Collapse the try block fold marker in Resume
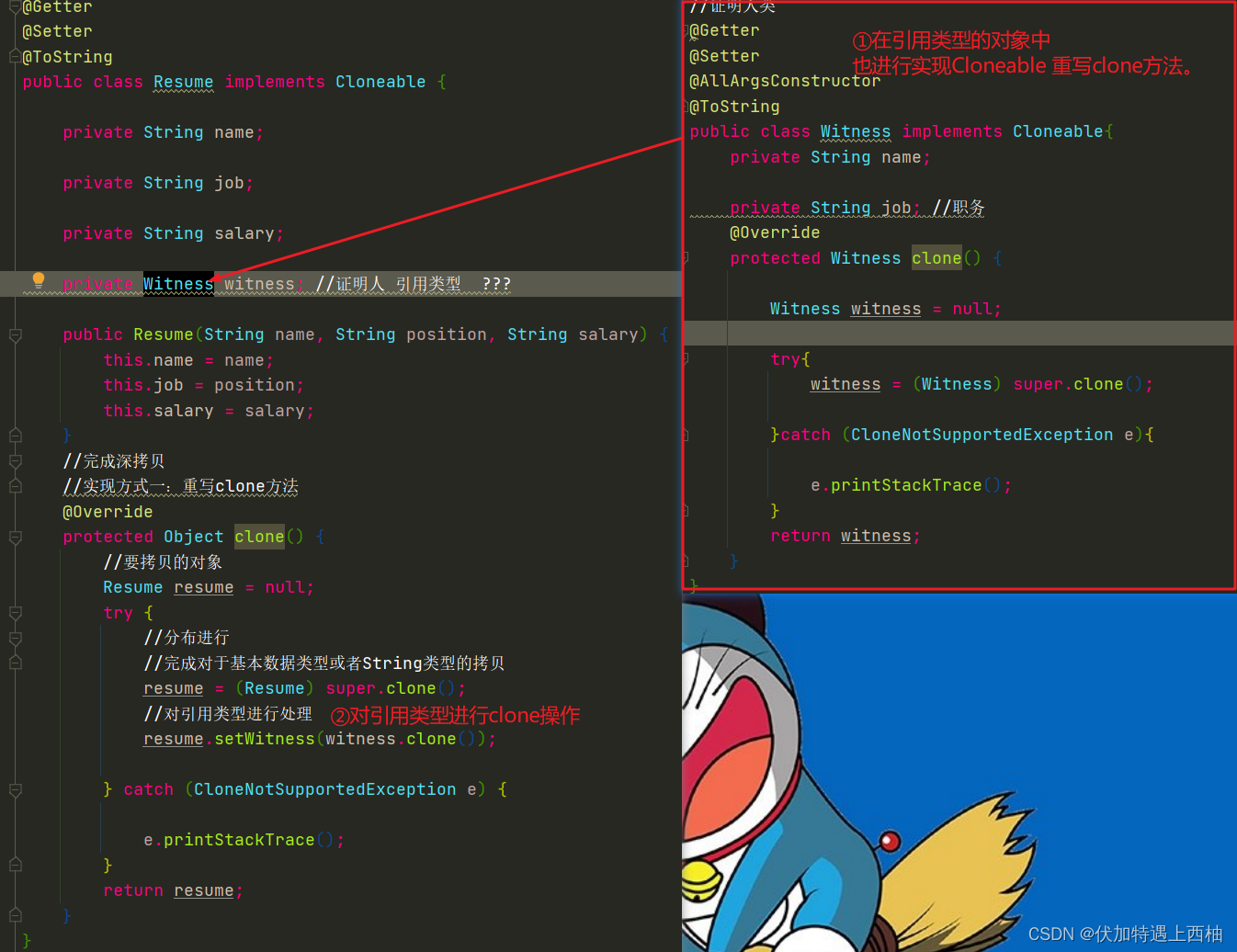 pos(15,613)
